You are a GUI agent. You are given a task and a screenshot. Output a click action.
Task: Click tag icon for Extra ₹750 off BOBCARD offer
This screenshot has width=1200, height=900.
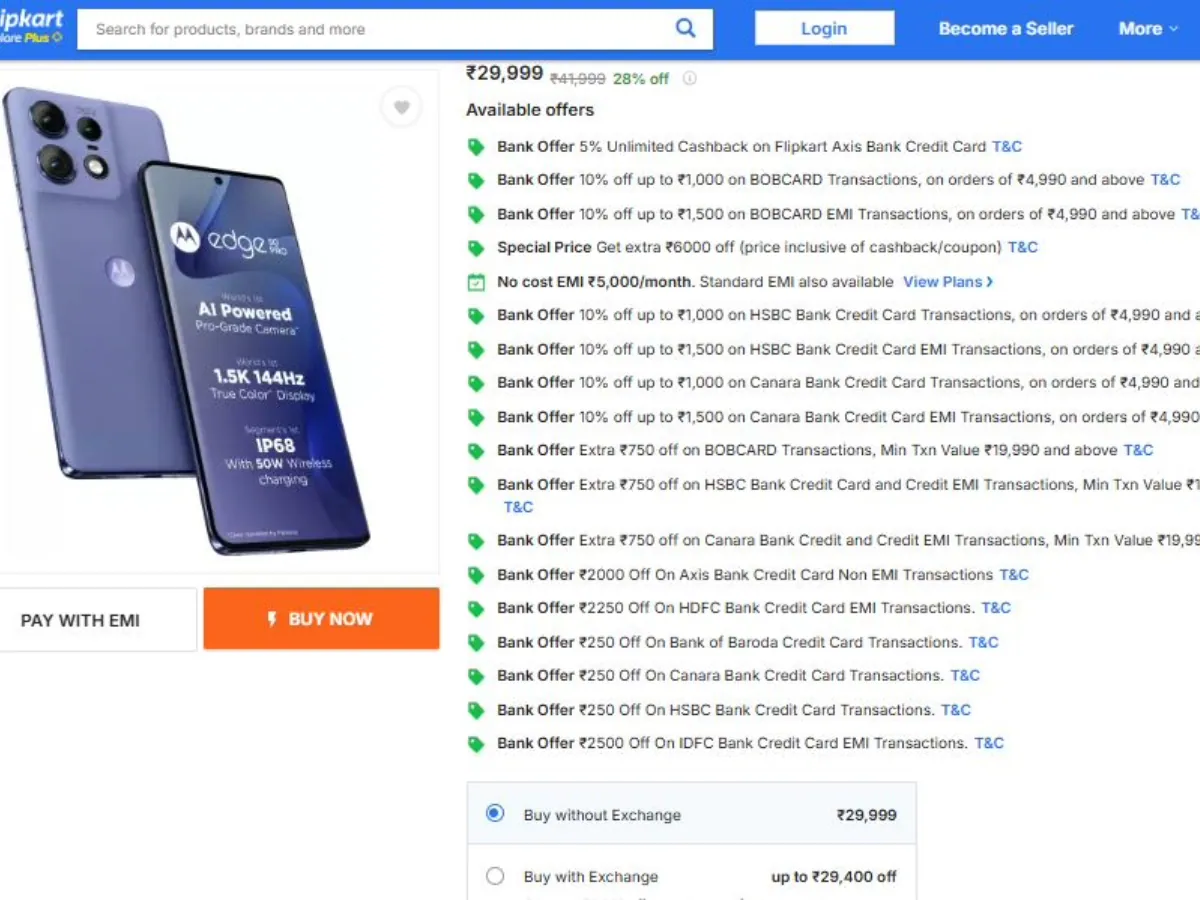pos(477,451)
